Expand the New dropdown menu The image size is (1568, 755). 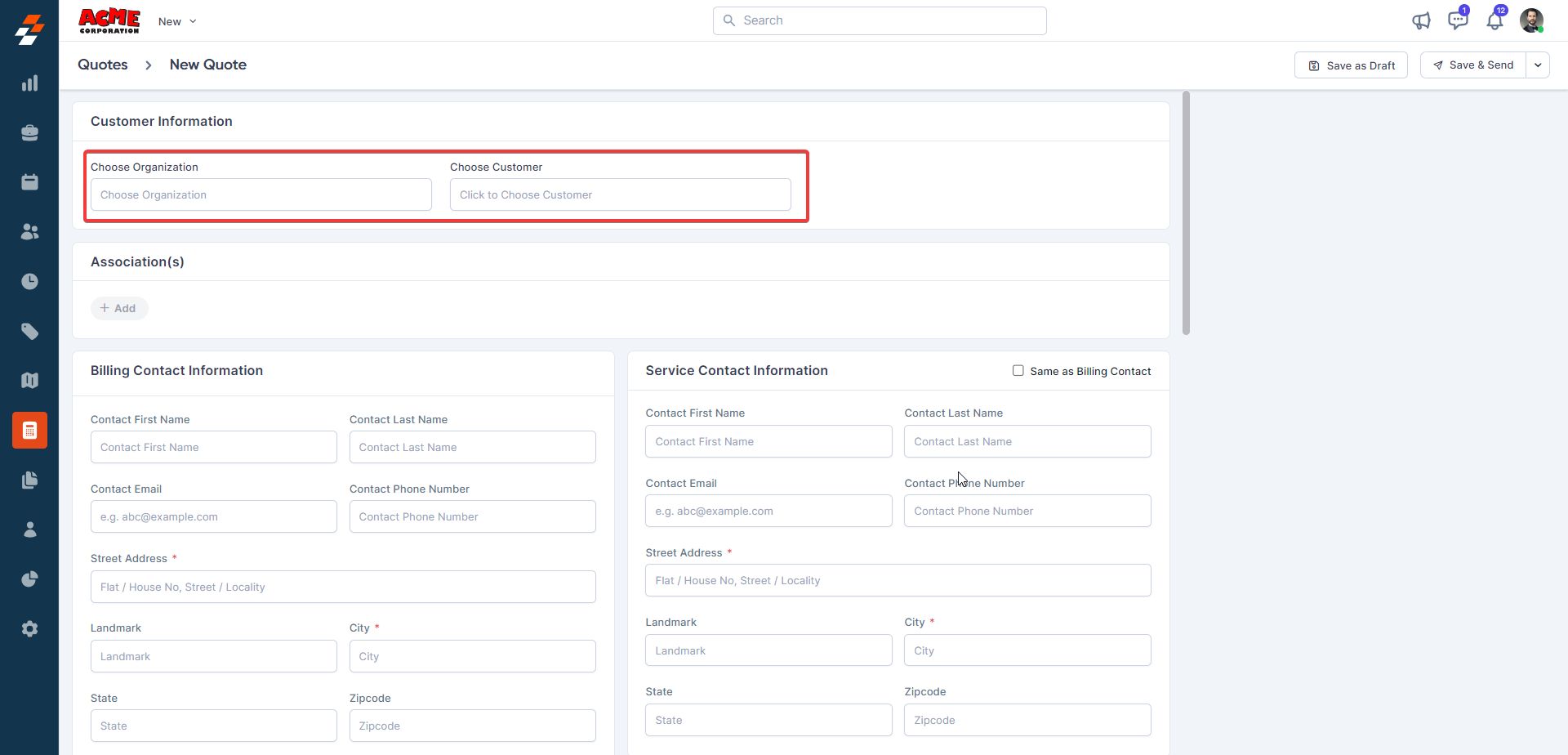(177, 22)
